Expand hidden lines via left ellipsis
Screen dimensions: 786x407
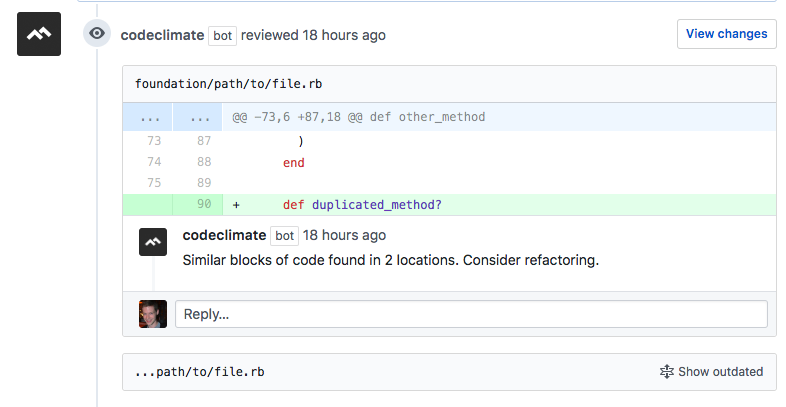tap(148, 117)
